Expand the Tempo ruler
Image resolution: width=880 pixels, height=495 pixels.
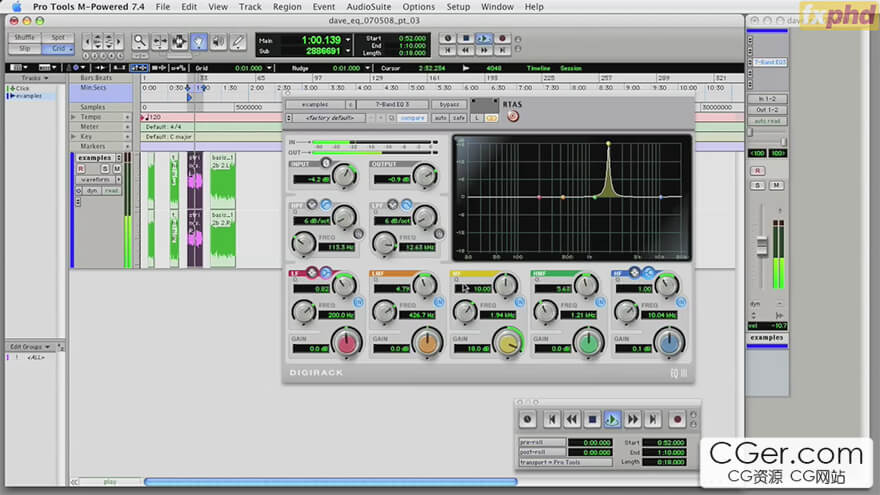(x=73, y=117)
